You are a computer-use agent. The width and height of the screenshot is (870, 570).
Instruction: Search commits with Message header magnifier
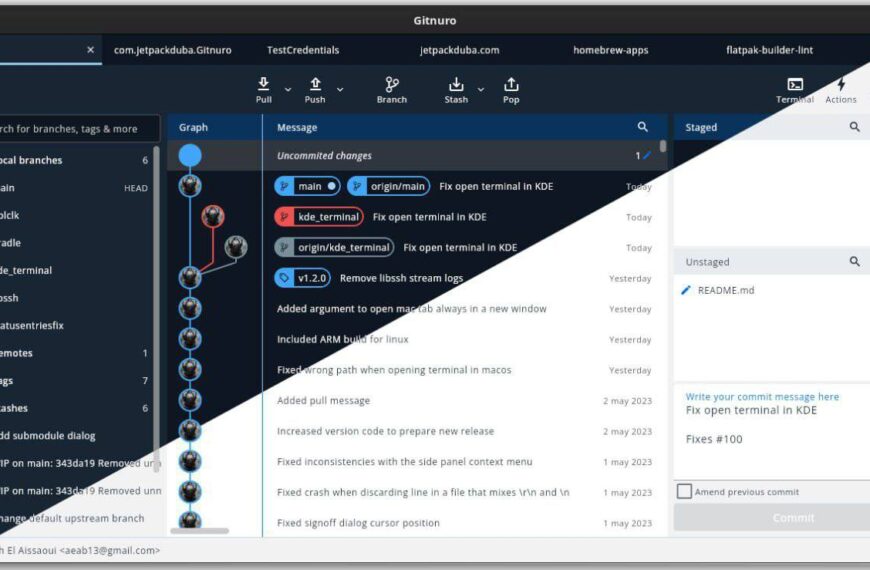[643, 127]
